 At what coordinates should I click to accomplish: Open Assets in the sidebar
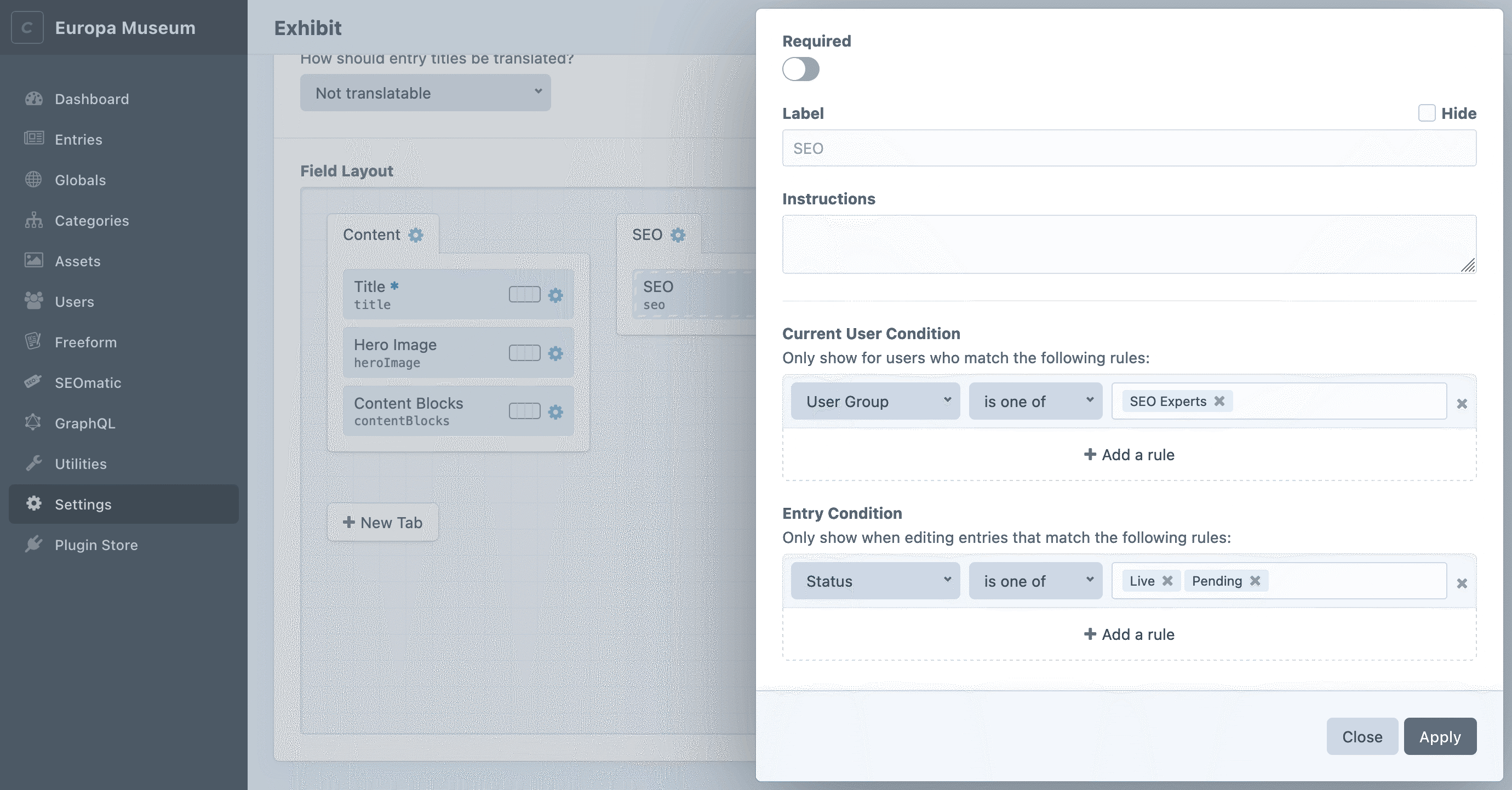[x=123, y=261]
